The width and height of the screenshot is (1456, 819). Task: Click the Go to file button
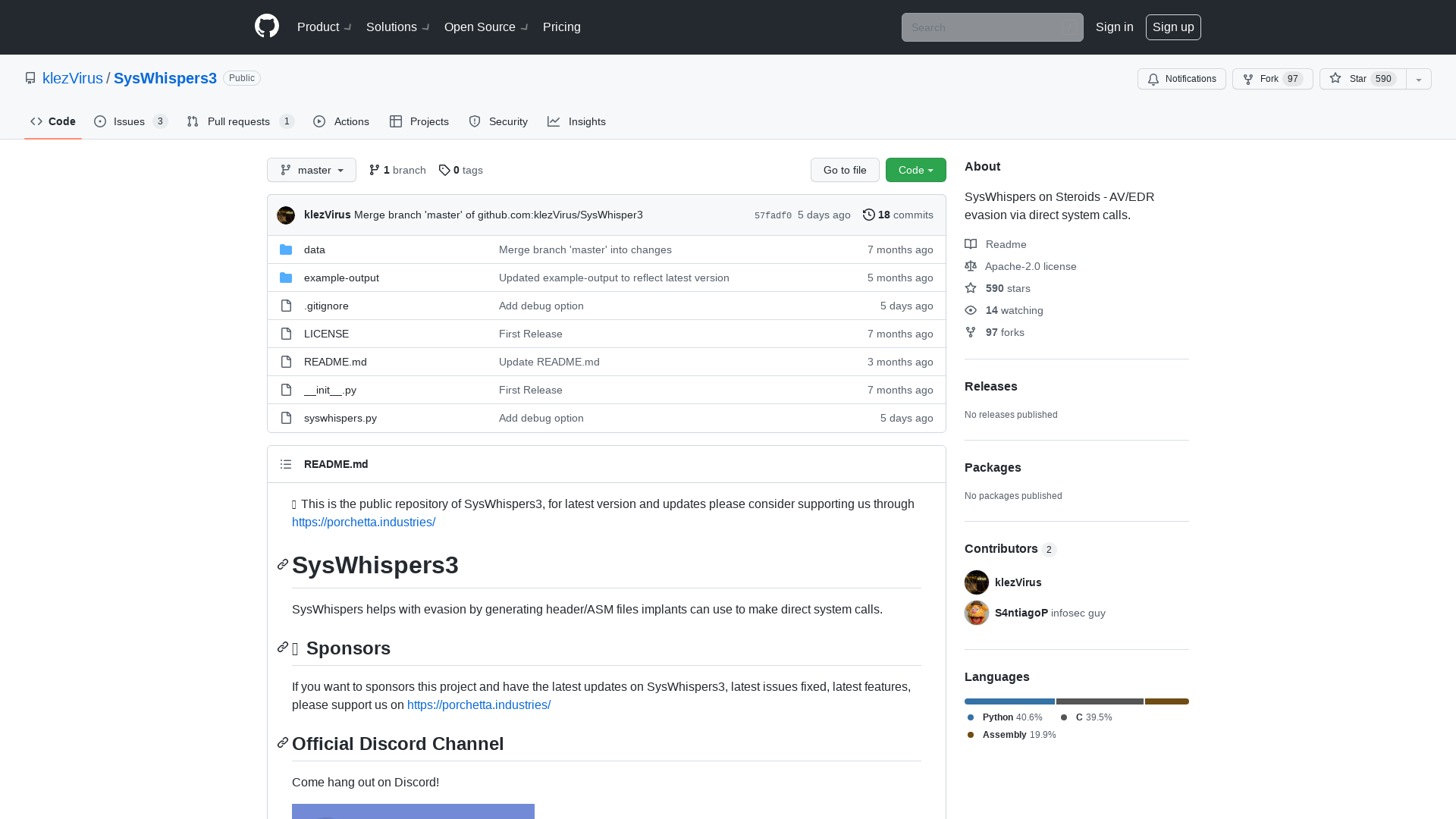point(845,170)
